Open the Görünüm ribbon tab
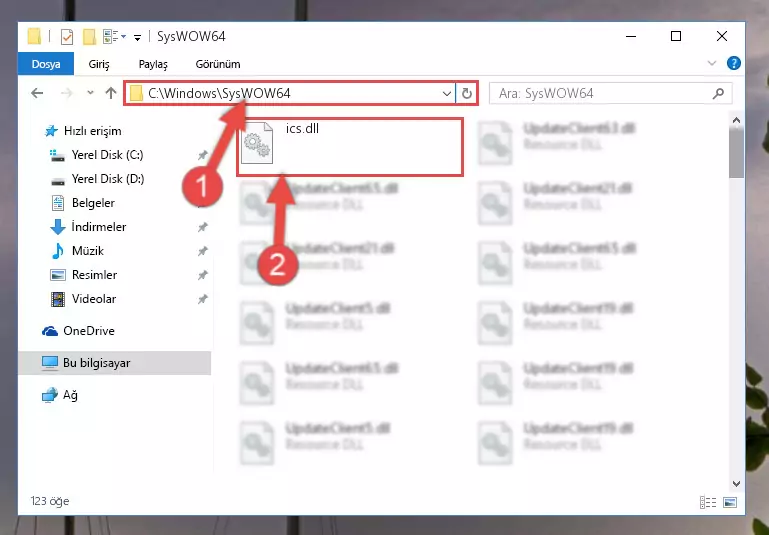This screenshot has height=535, width=769. click(x=218, y=64)
